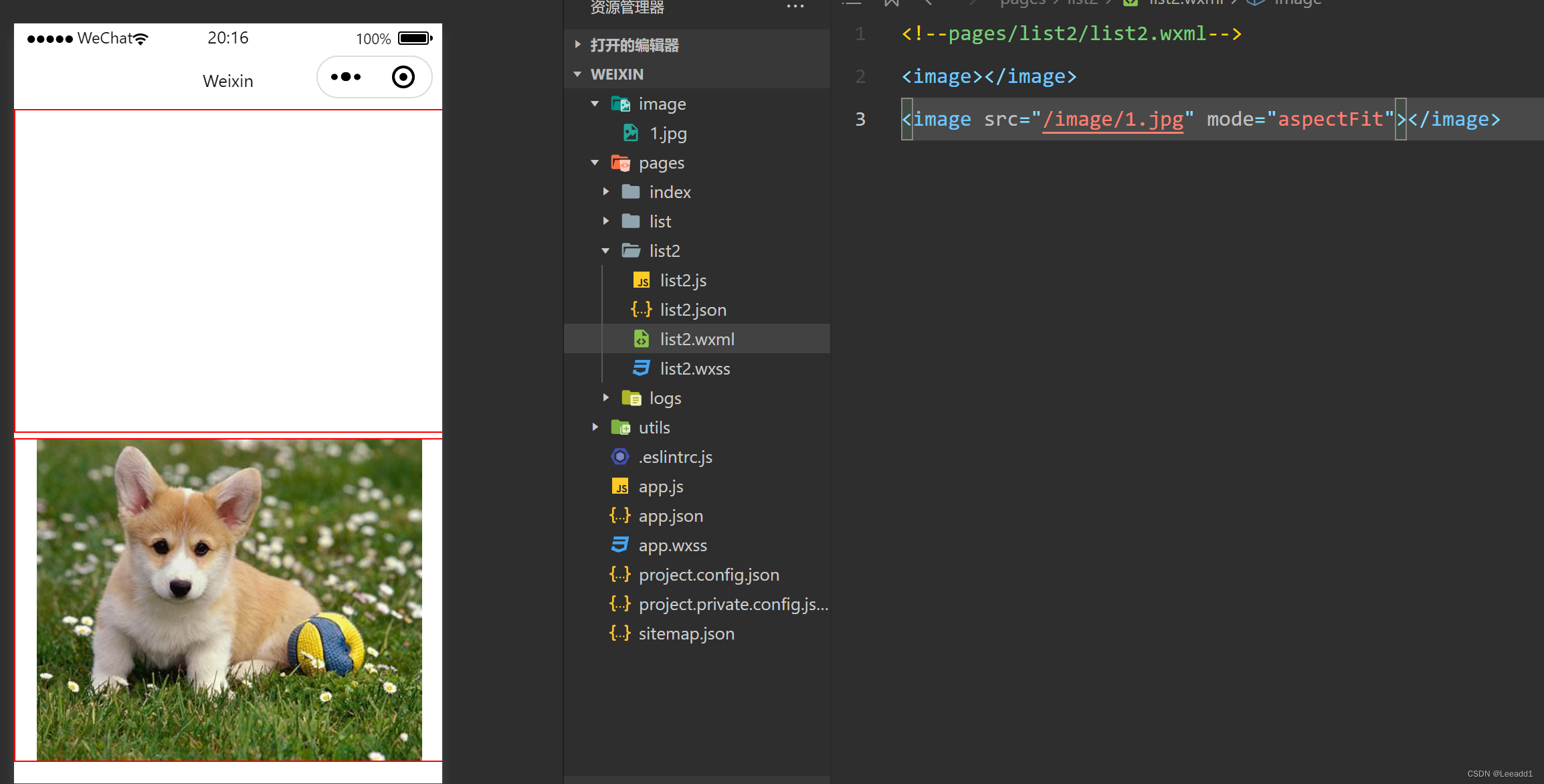1544x784 pixels.
Task: Click the /image/1.jpg path link in code
Action: tap(1113, 119)
